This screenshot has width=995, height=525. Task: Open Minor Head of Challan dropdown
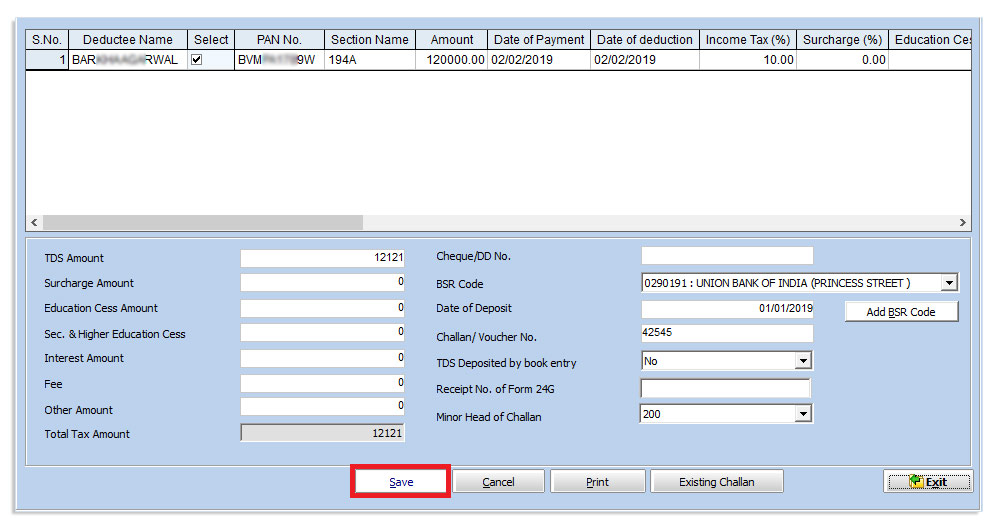(803, 414)
